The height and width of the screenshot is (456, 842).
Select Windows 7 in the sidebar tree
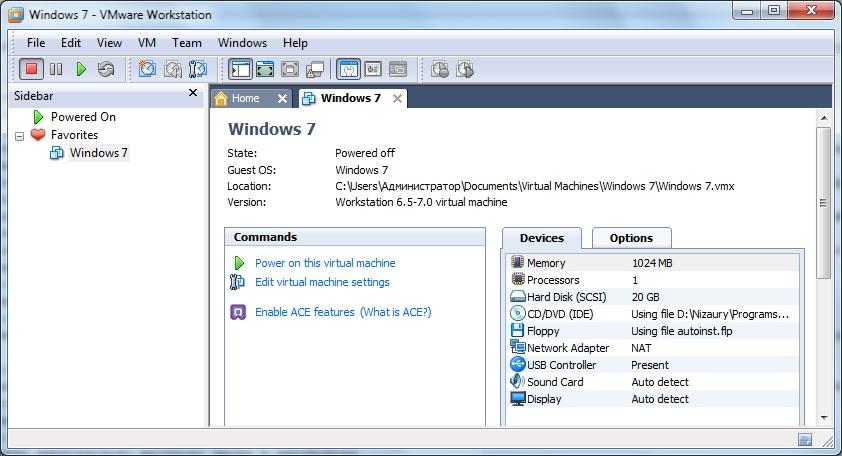(98, 153)
